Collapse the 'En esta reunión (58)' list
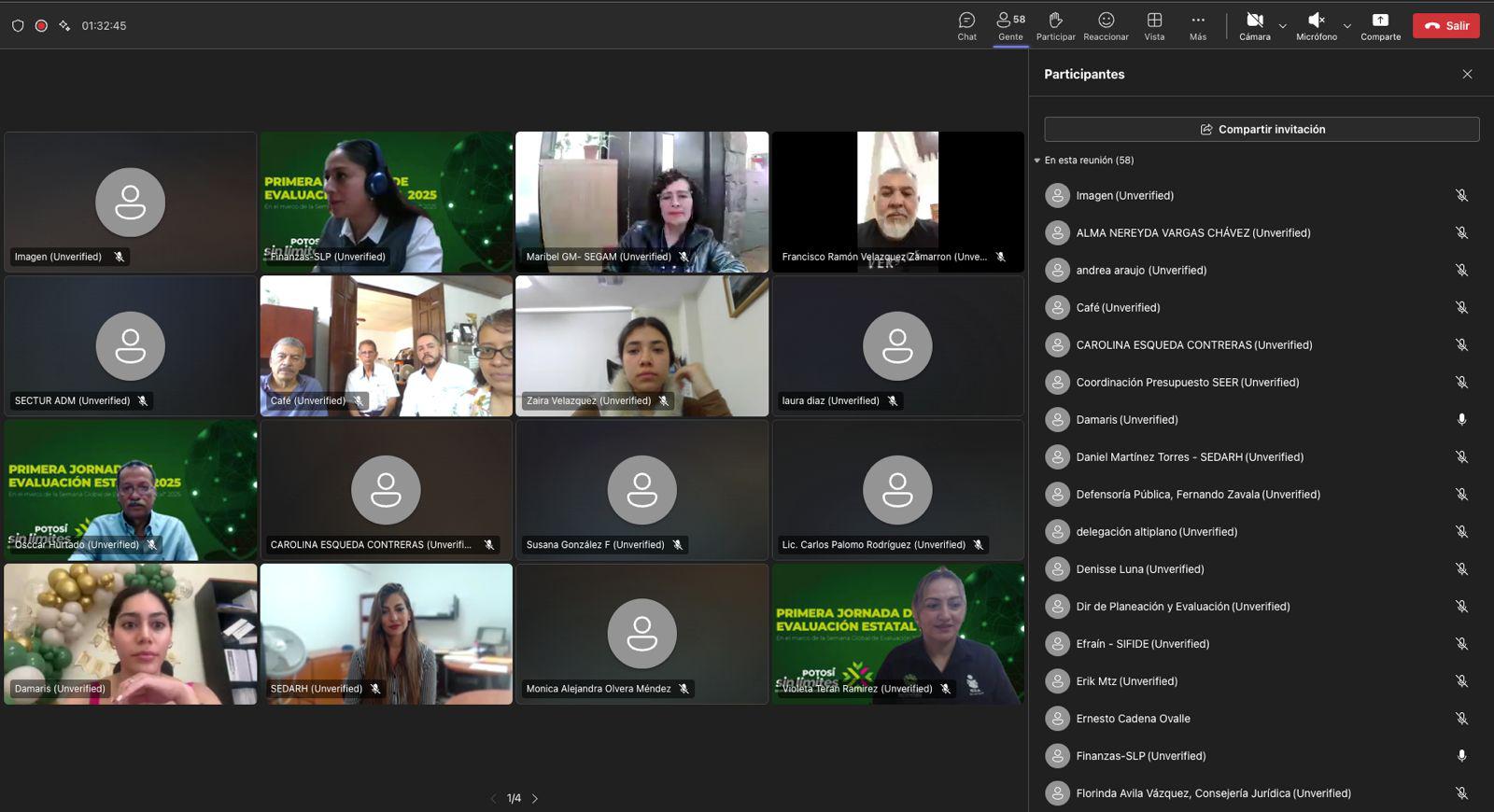 1037,161
